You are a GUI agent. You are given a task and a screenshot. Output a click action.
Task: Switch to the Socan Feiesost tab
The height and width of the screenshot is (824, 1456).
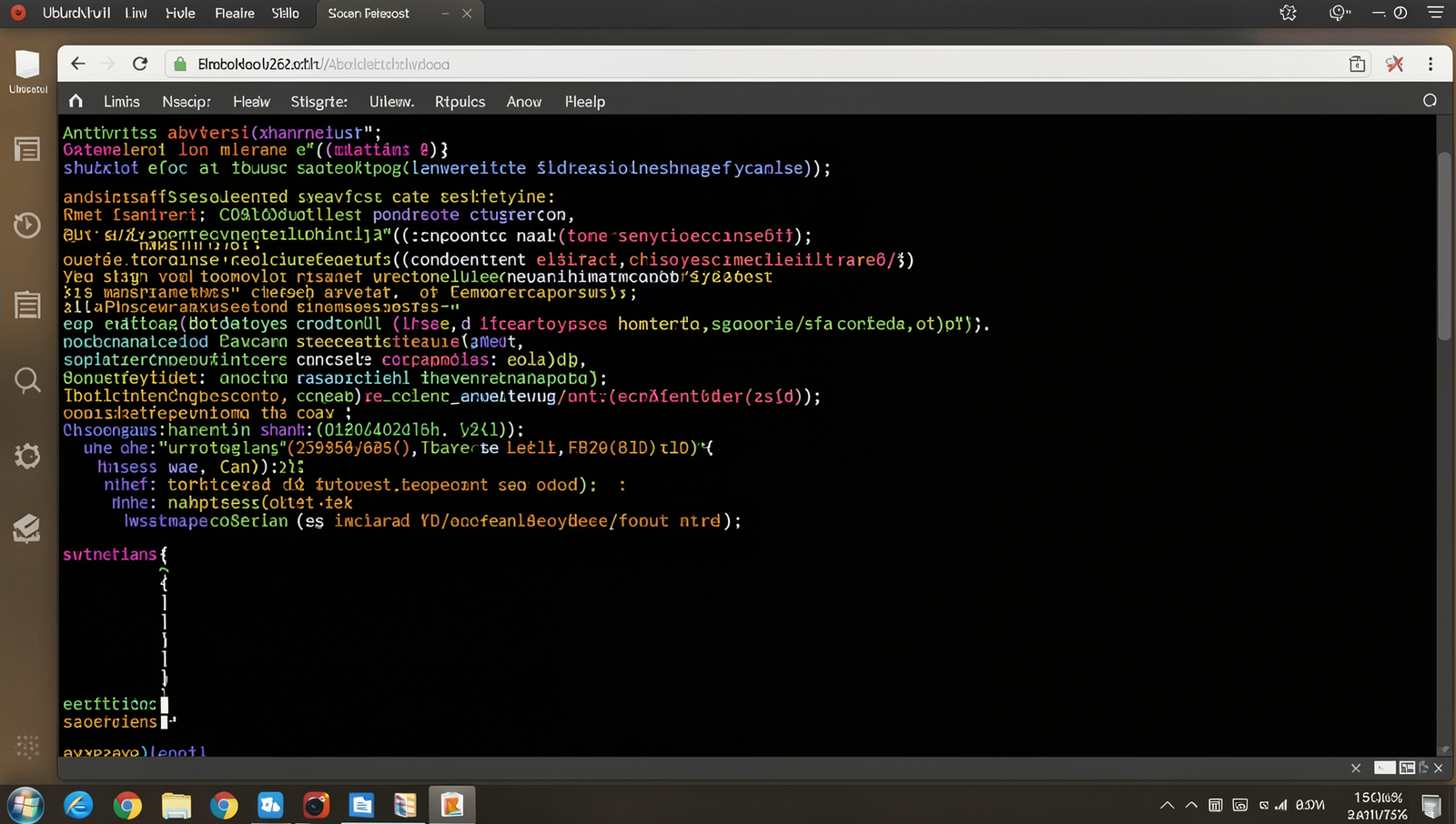pyautogui.click(x=369, y=14)
